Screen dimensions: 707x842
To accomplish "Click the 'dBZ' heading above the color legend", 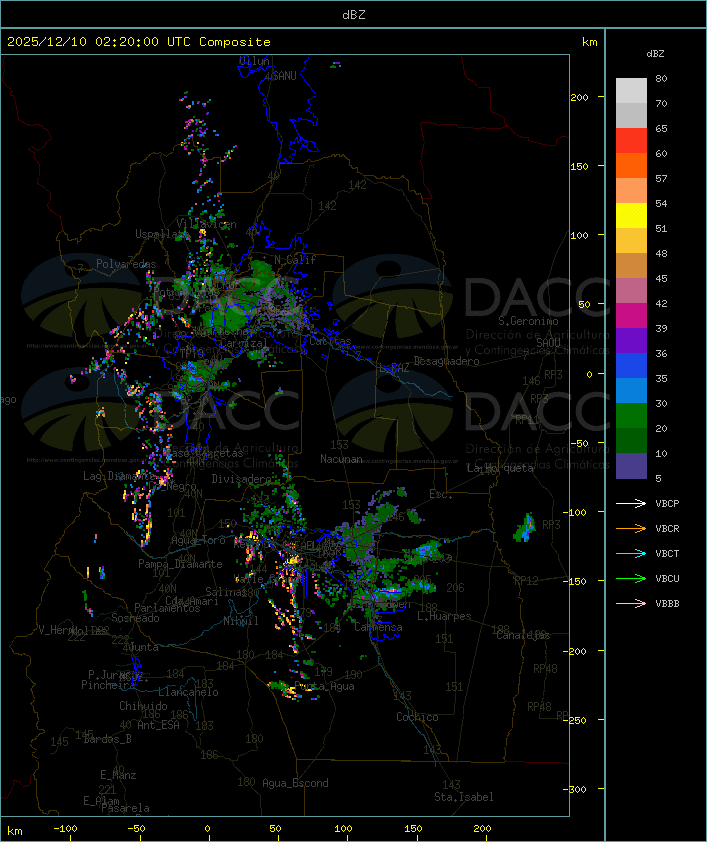I will [x=655, y=54].
